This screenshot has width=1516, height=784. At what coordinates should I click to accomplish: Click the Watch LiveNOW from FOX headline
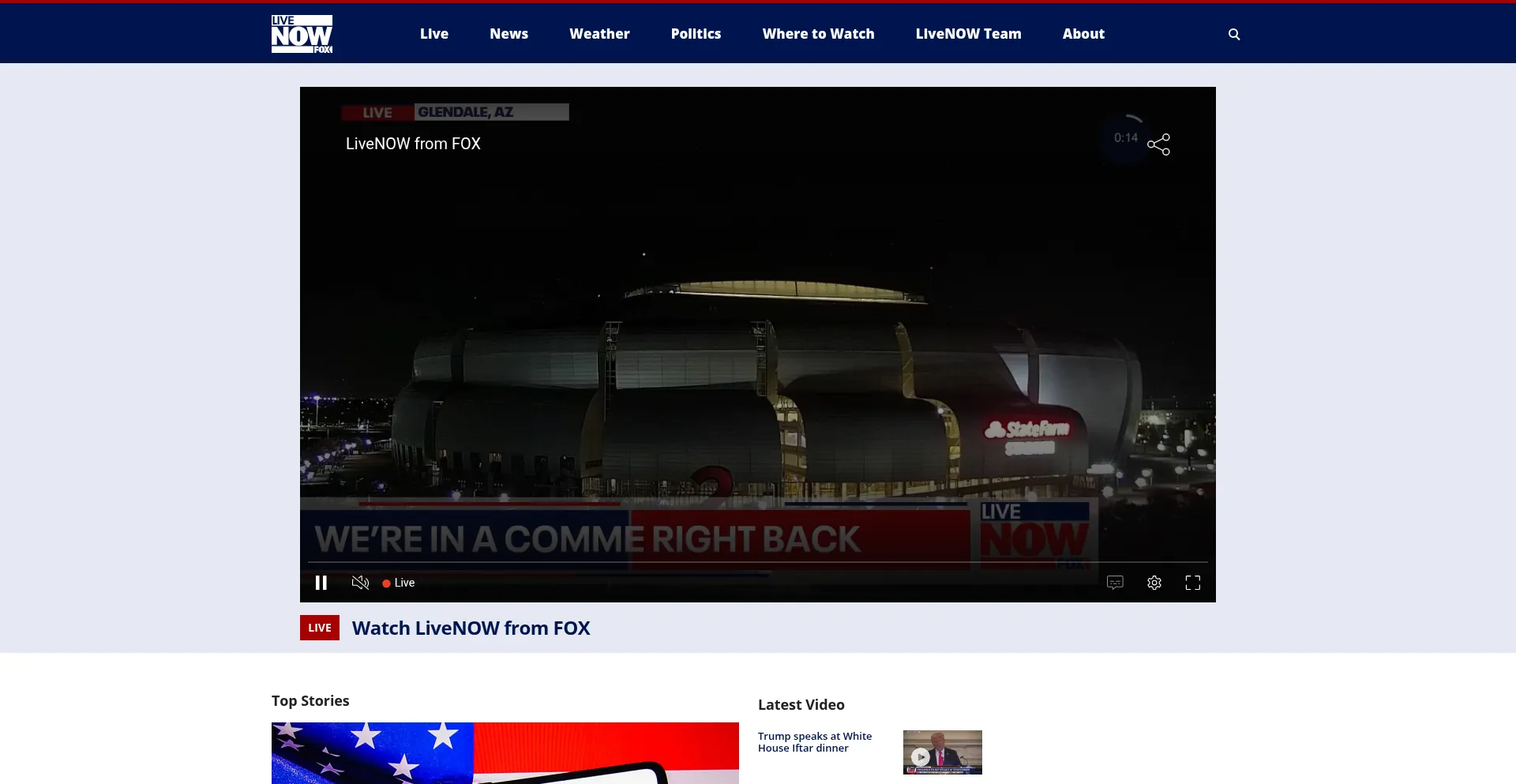pos(471,628)
